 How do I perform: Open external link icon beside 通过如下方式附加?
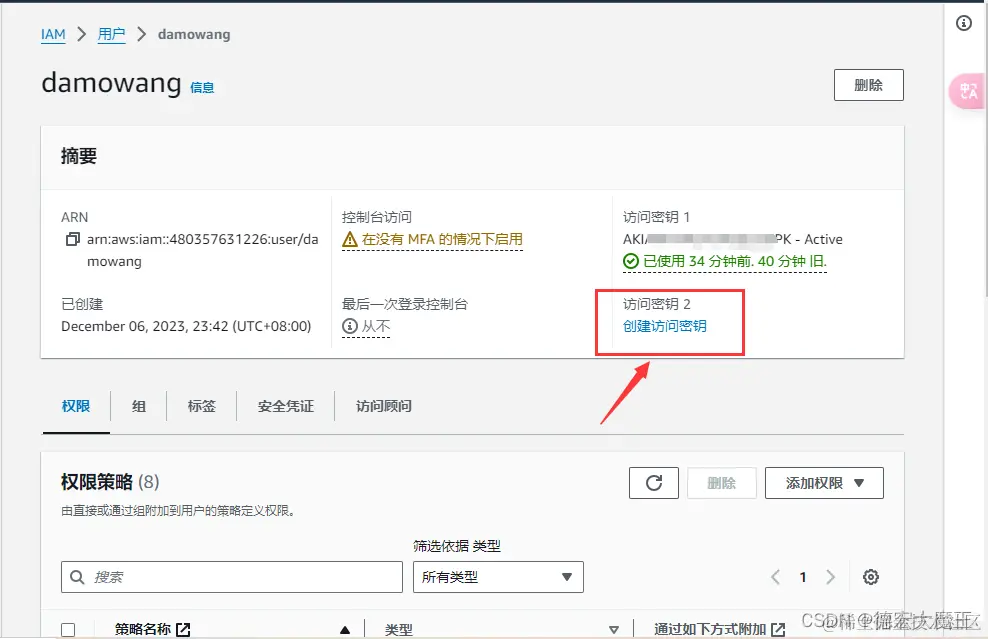click(x=778, y=629)
